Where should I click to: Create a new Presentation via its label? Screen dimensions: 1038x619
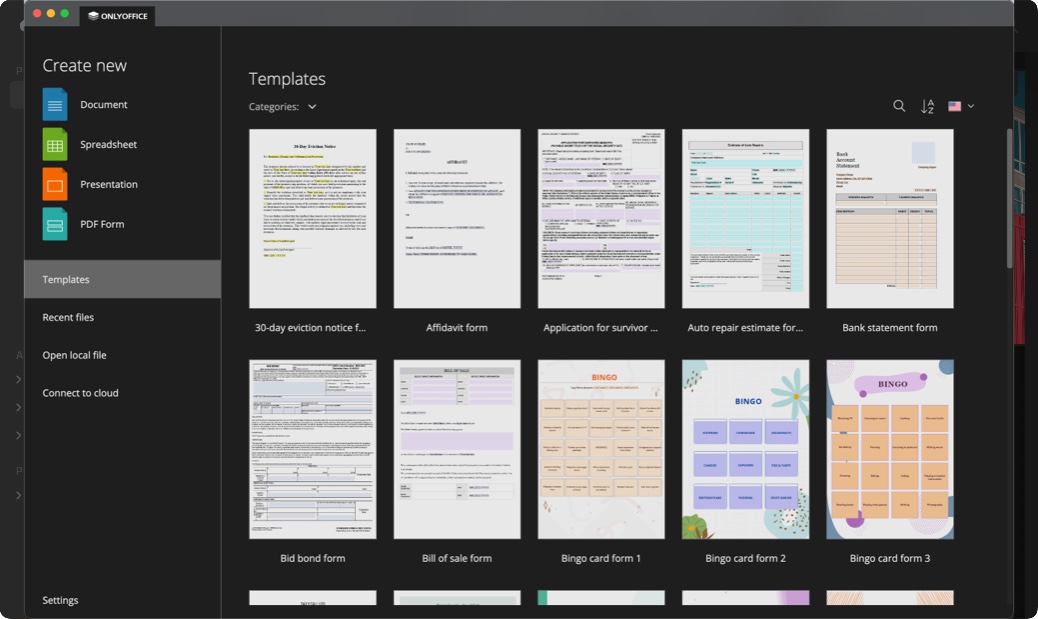(109, 184)
